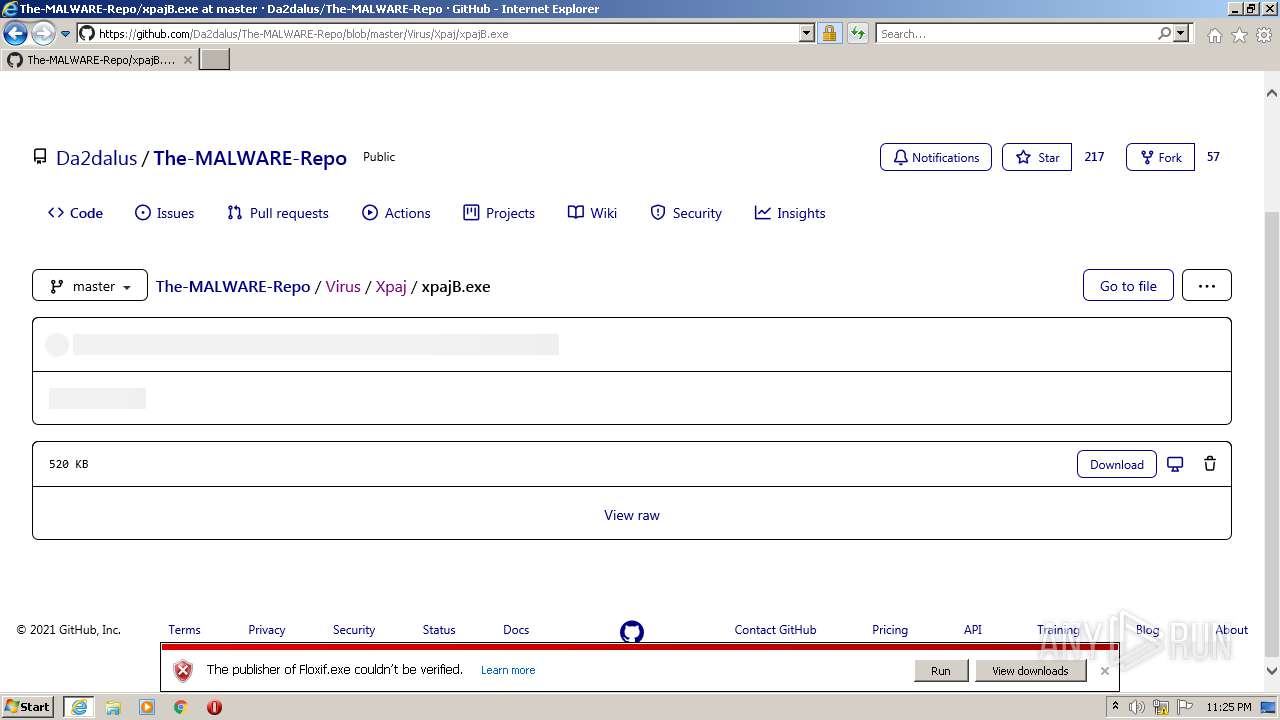1280x720 pixels.
Task: Open the repository Security tab
Action: [x=686, y=213]
